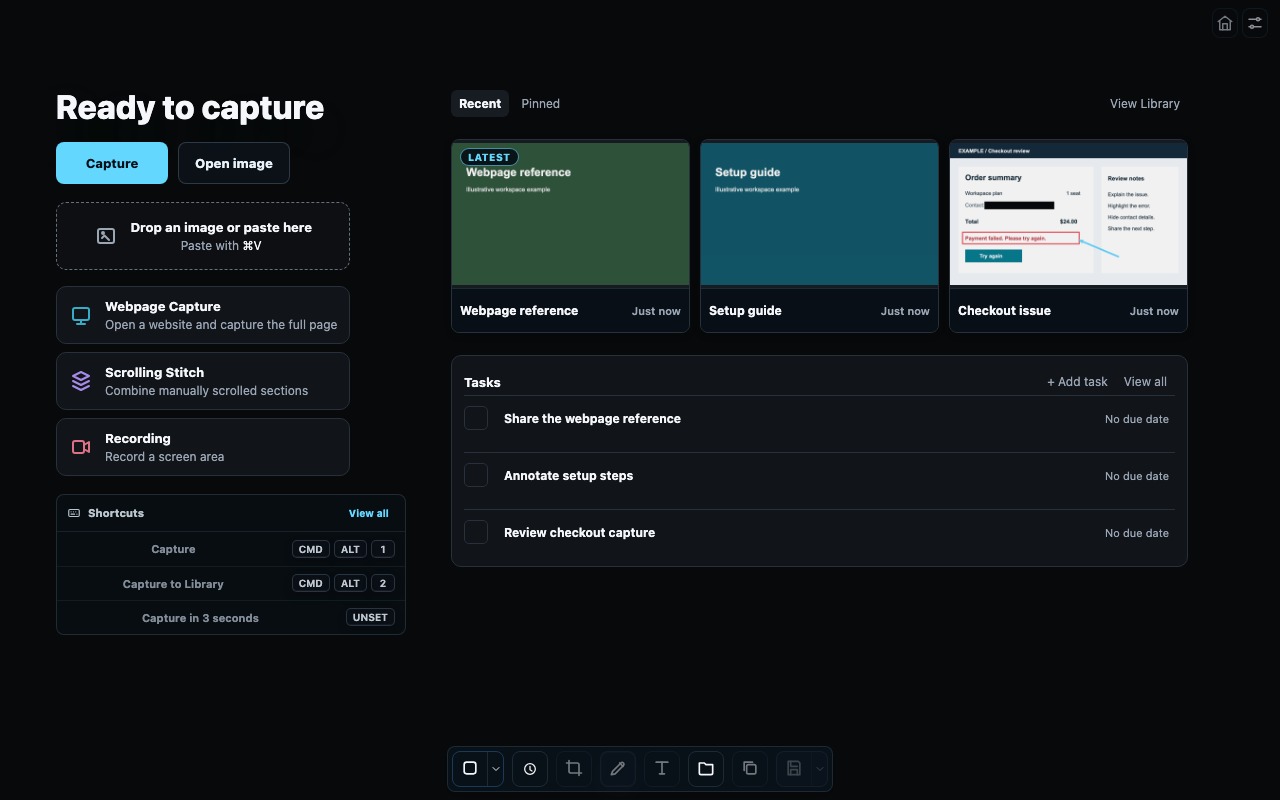Start Recording a screen area
The image size is (1280, 800).
coord(203,447)
